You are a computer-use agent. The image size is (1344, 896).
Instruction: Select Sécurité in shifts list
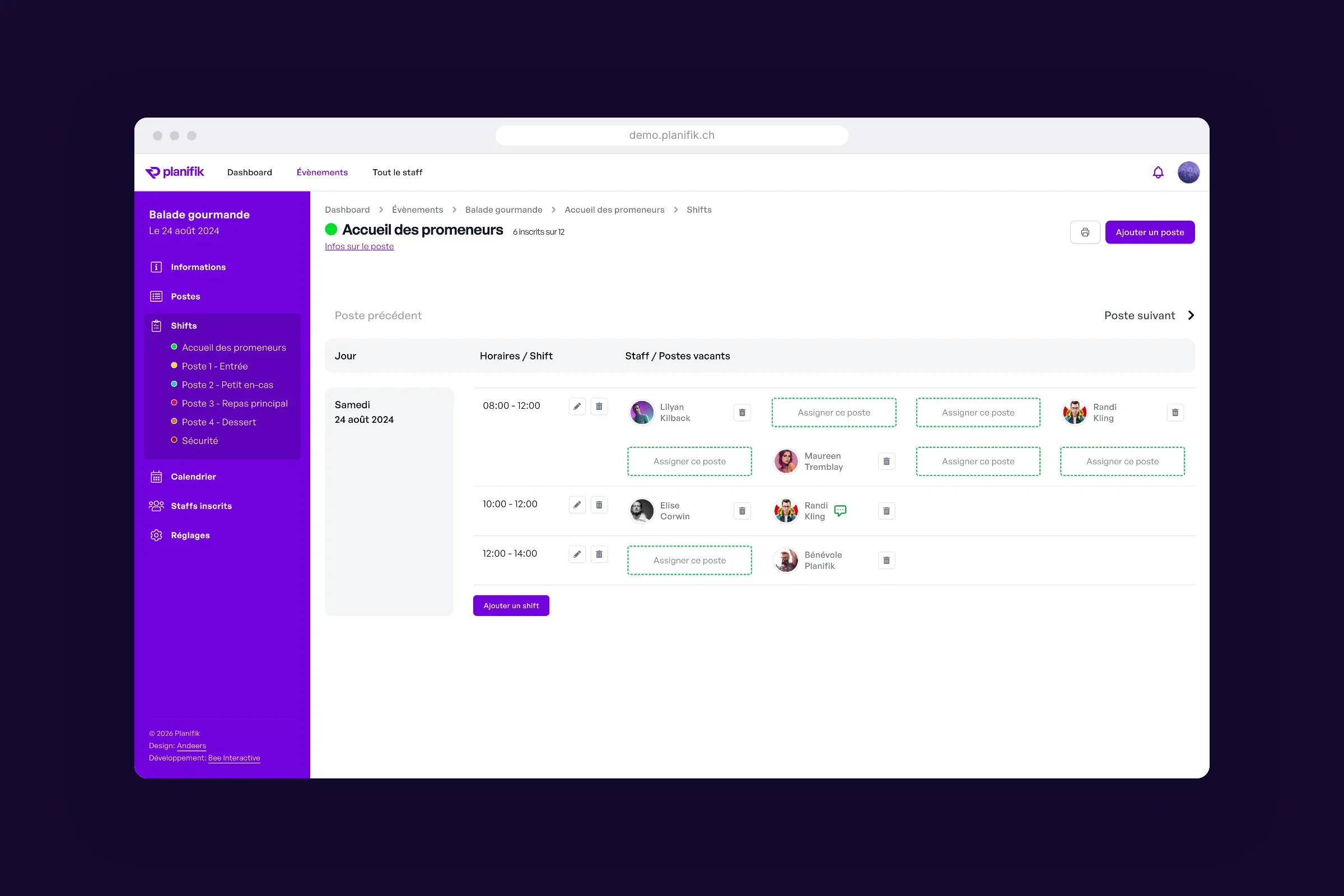(x=199, y=441)
